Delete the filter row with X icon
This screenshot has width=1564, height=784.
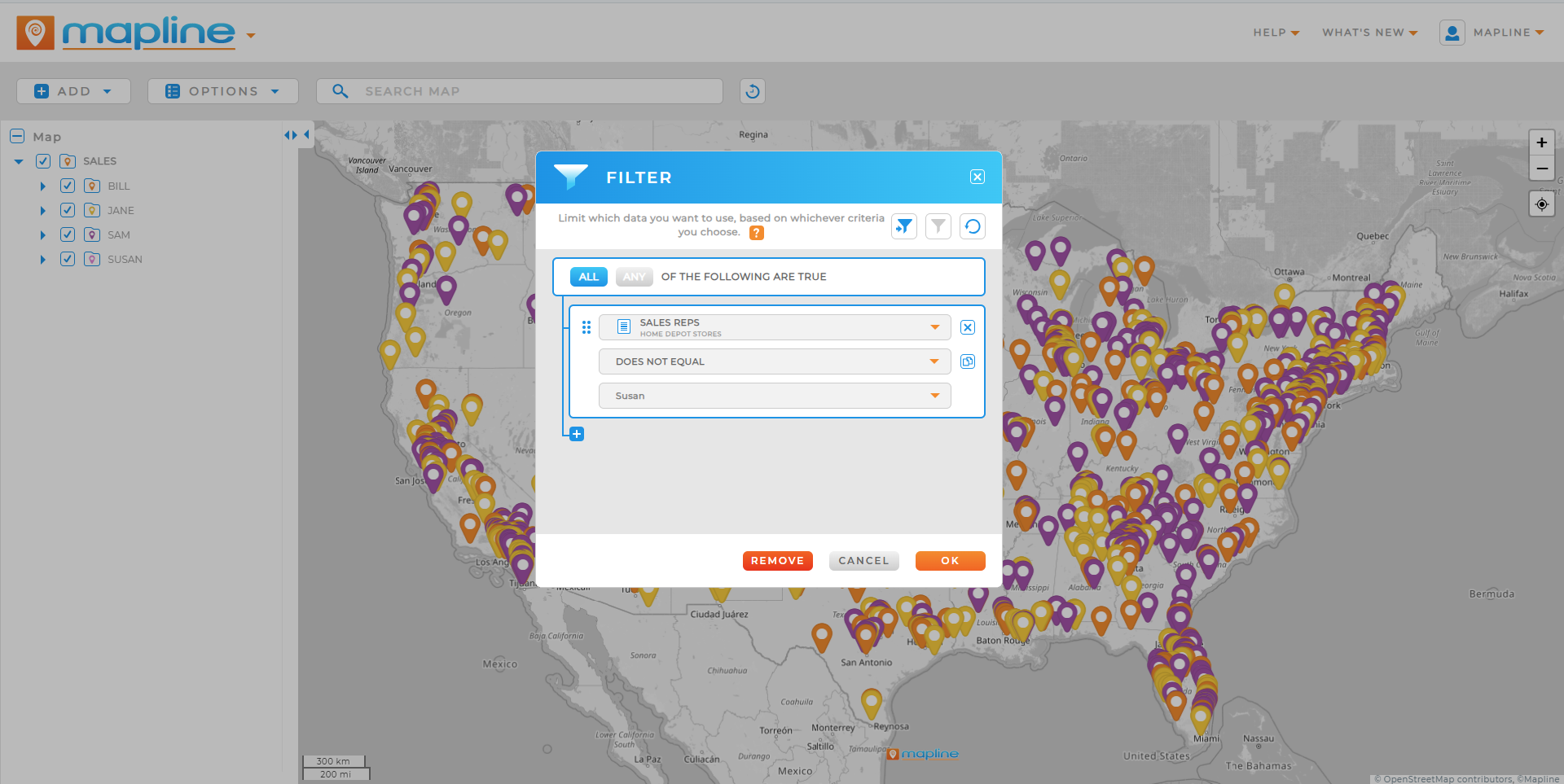[968, 327]
